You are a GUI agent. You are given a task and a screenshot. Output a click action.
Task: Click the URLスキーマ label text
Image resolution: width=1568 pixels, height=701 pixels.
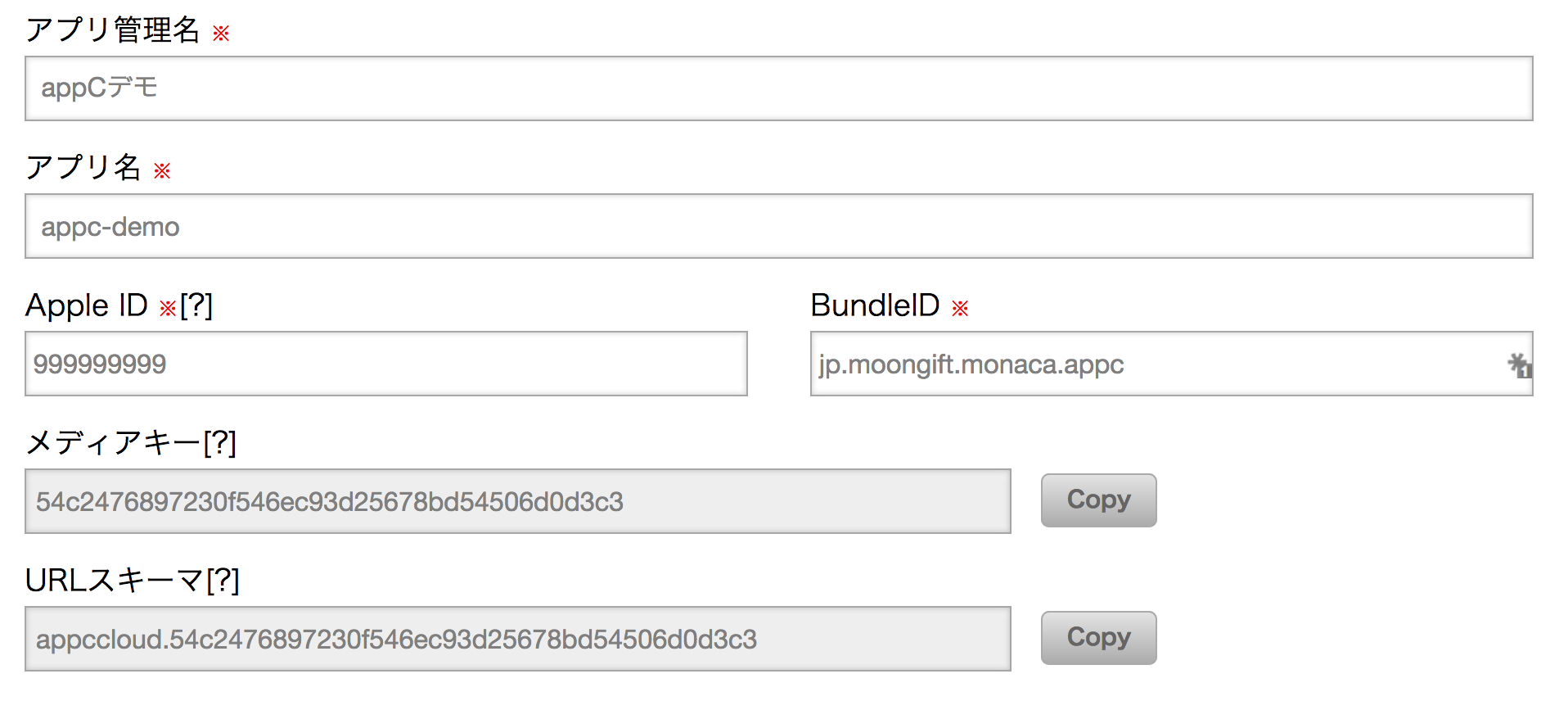tap(115, 581)
